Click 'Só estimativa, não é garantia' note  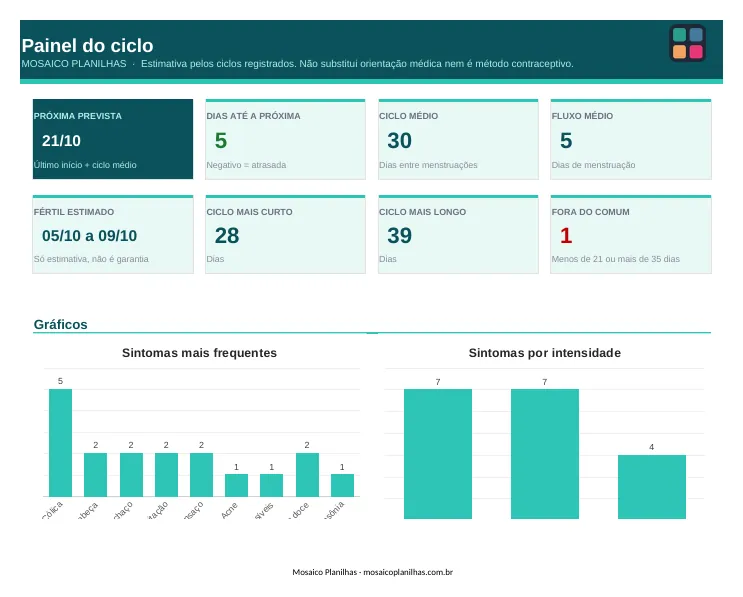coord(91,259)
